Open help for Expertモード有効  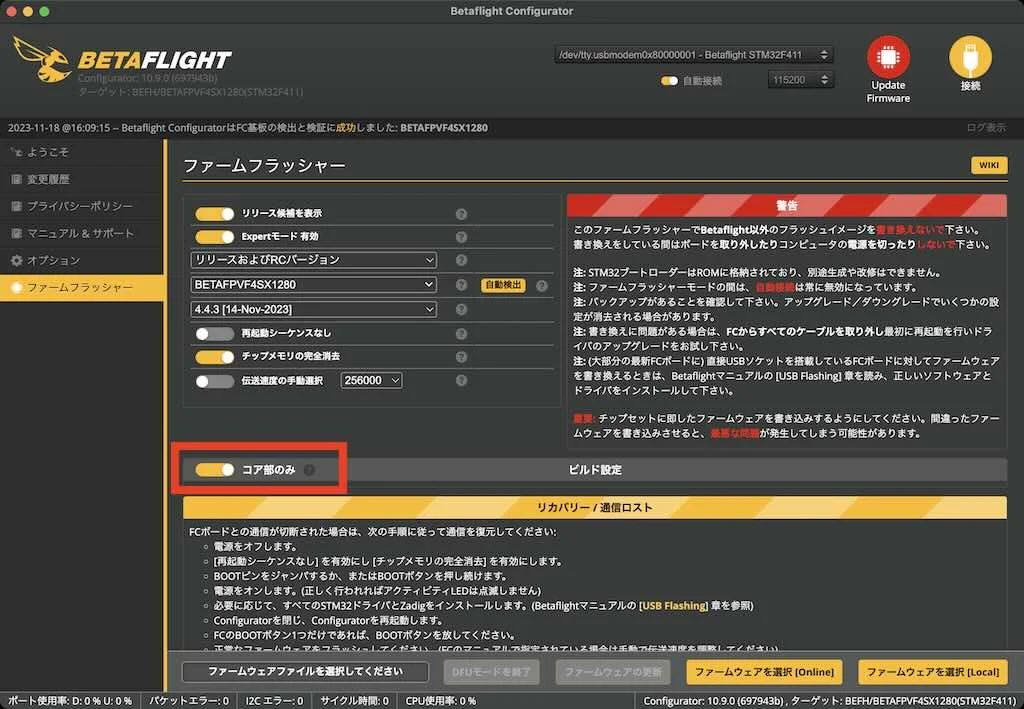coord(461,237)
